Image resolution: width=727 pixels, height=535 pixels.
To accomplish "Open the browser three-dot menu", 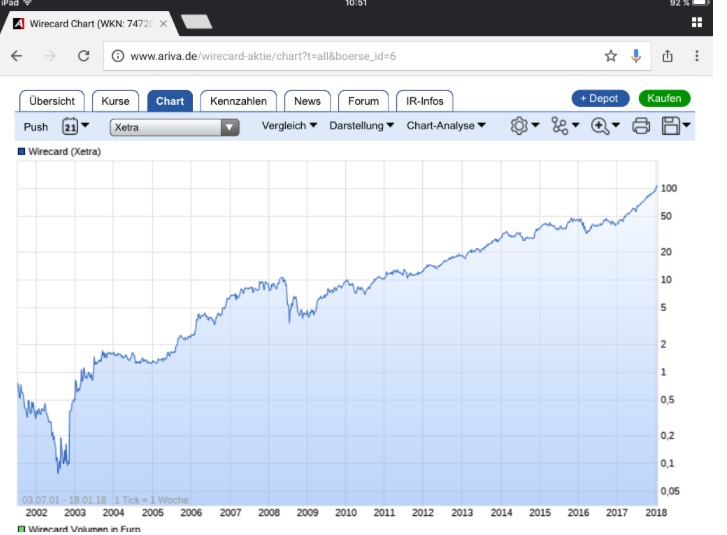I will 696,56.
